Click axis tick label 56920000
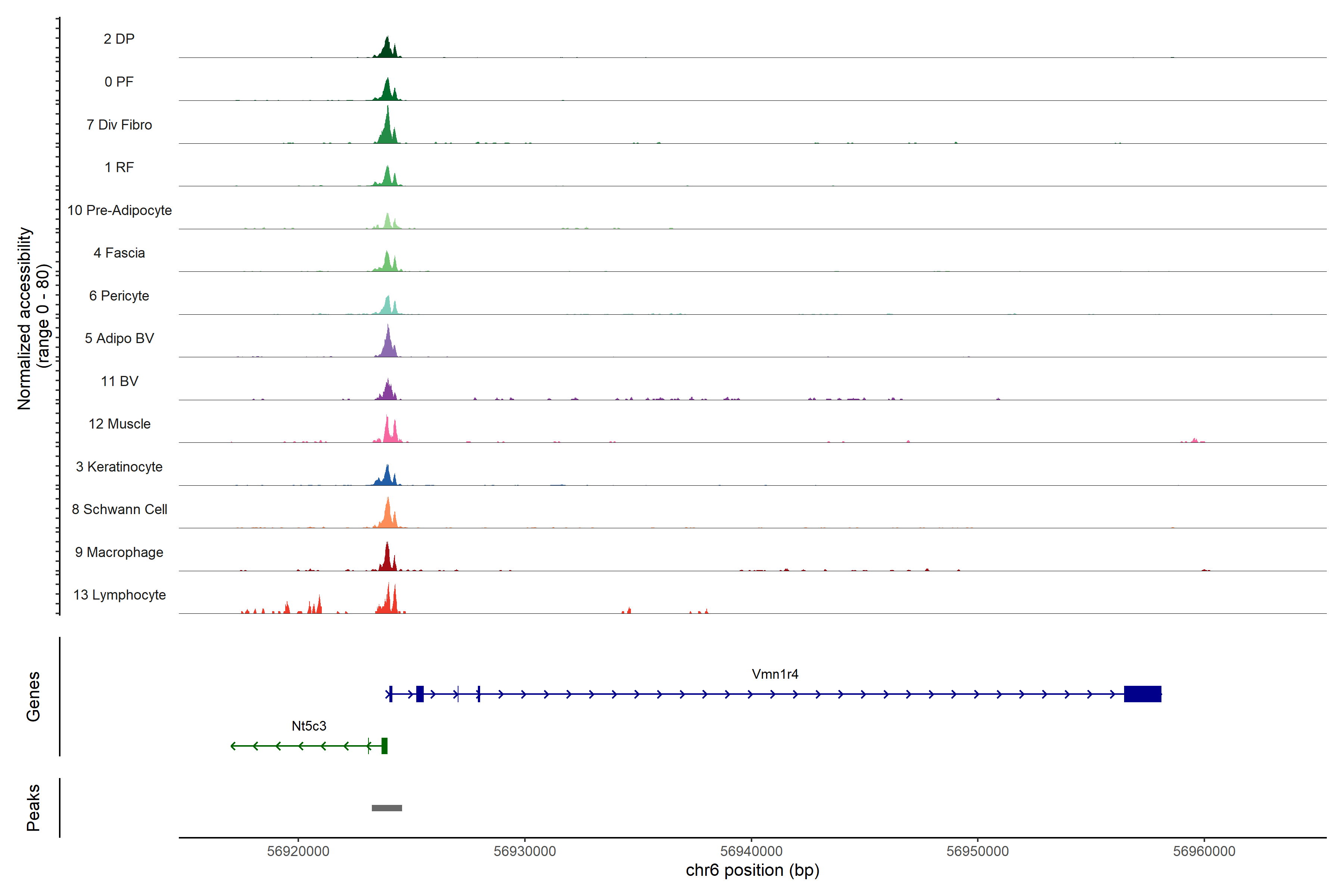The image size is (1344, 896). click(x=298, y=851)
